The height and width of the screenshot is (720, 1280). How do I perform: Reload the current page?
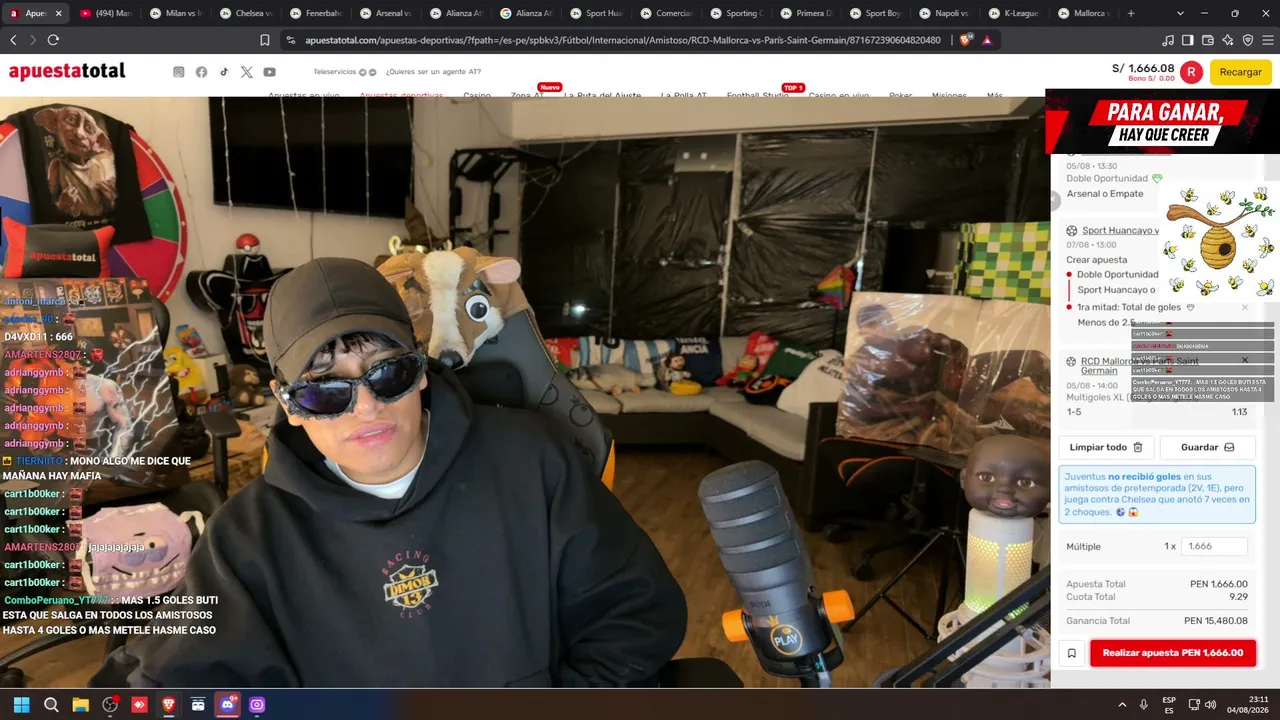(x=53, y=40)
